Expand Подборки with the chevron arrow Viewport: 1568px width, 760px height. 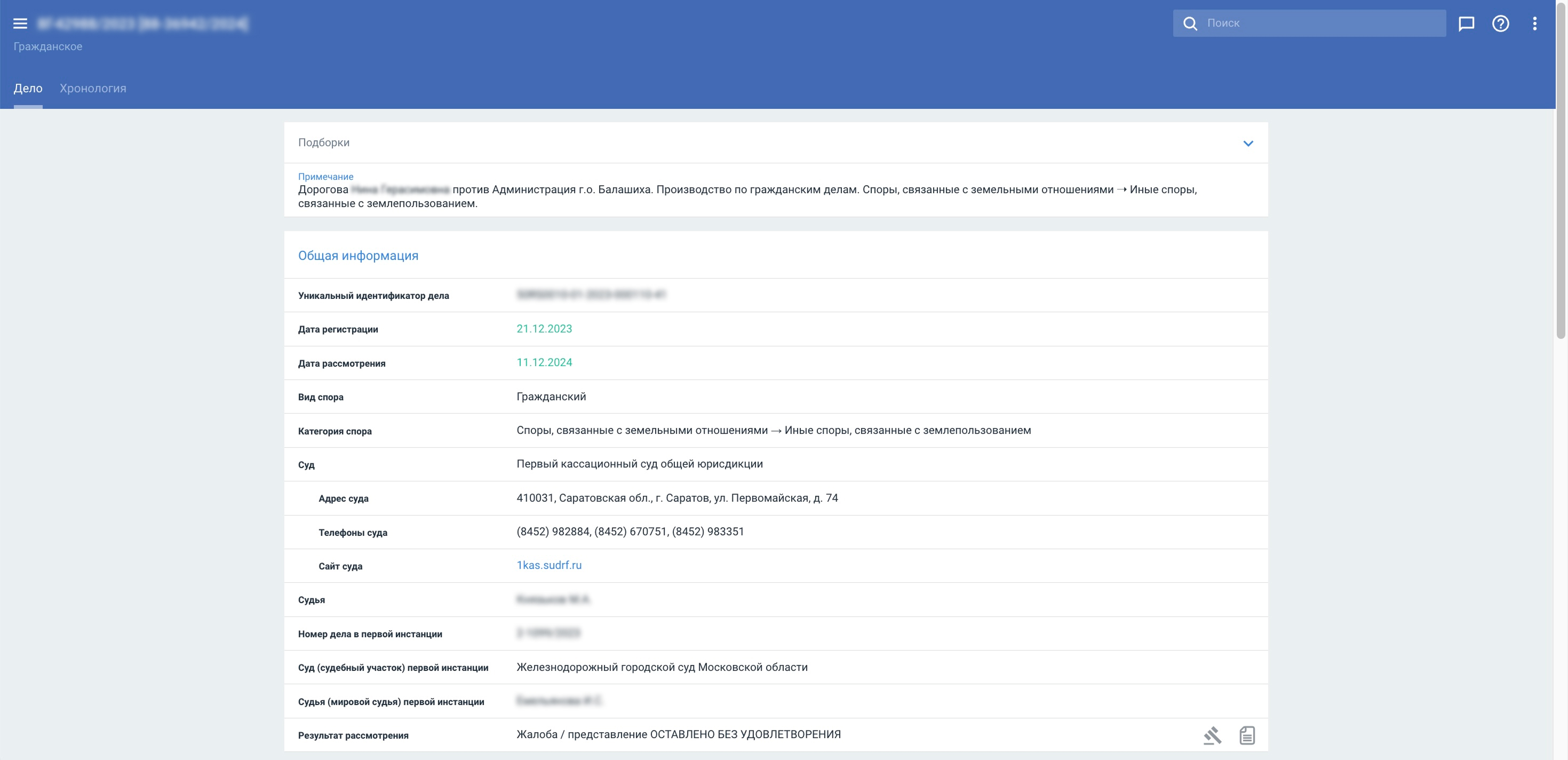[1248, 143]
